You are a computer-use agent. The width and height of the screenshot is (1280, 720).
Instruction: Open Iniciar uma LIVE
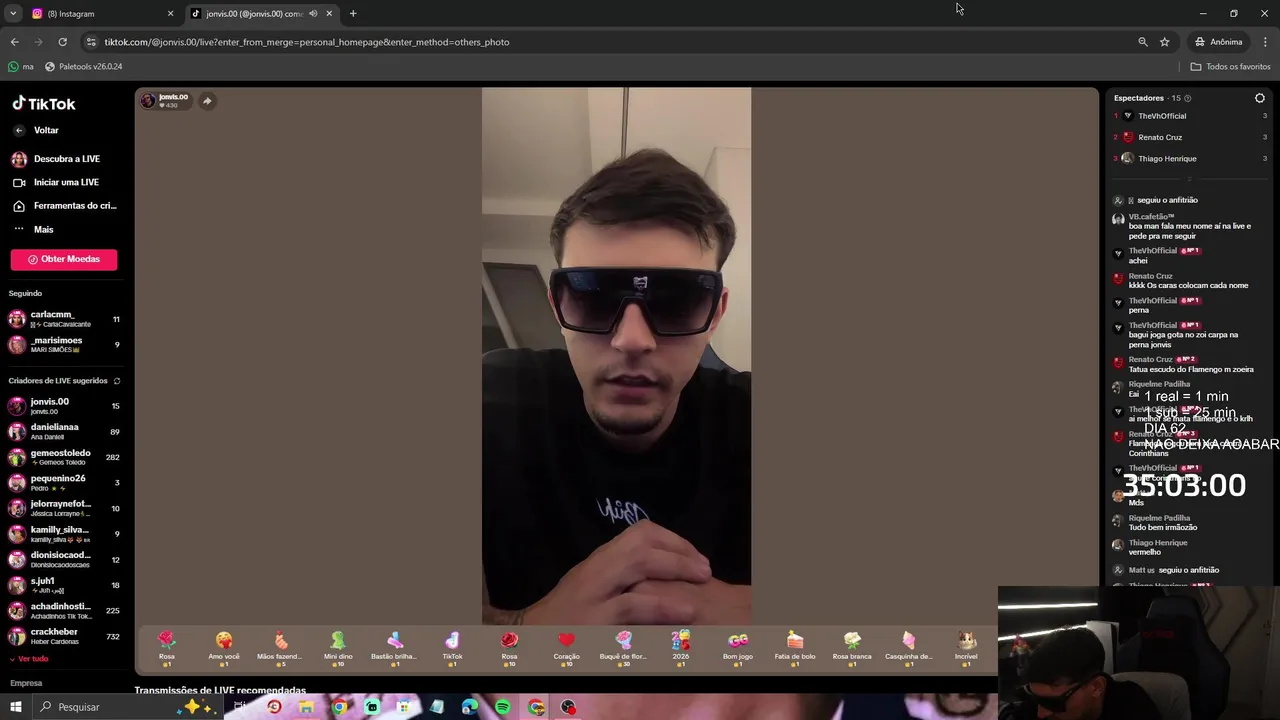click(58, 183)
